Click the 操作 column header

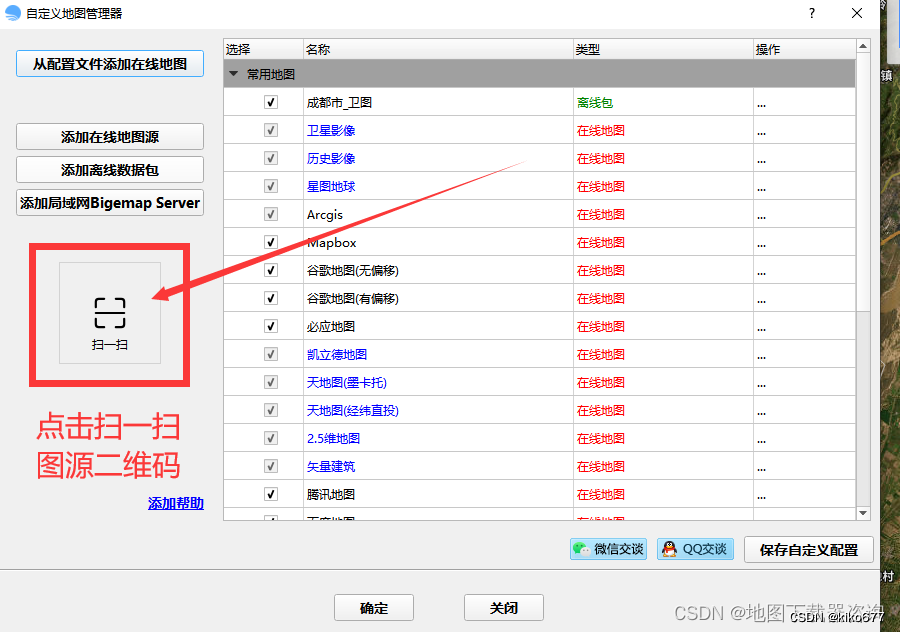click(x=804, y=49)
